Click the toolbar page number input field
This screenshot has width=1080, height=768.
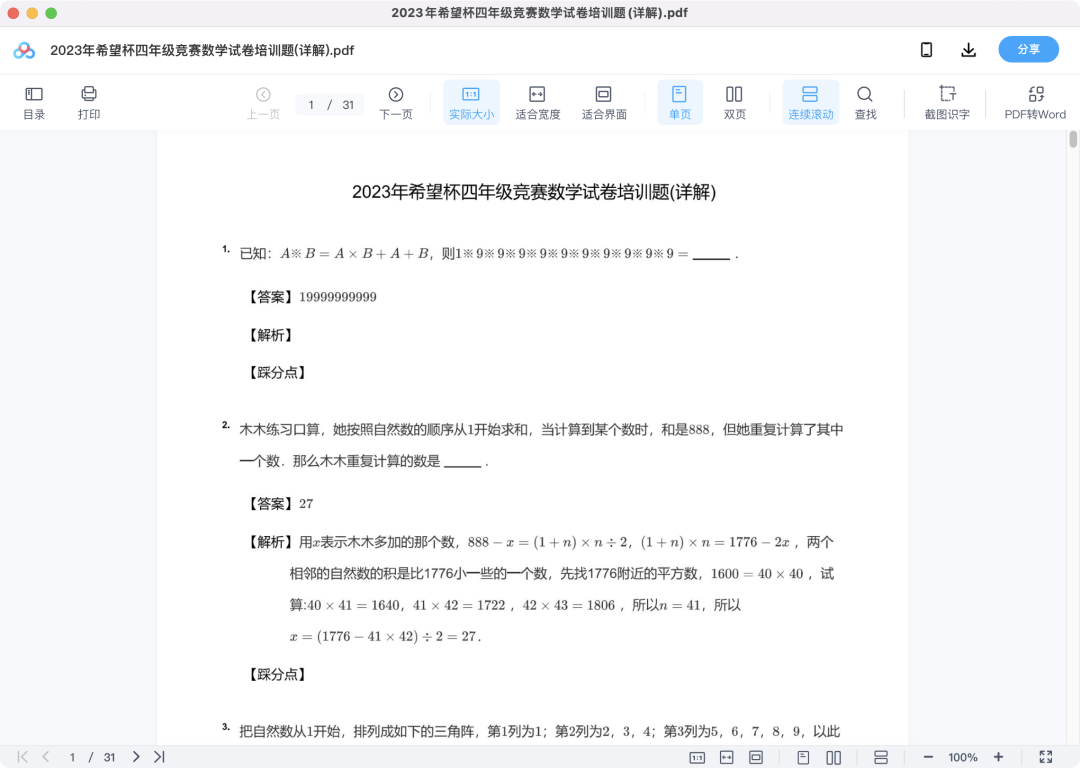click(311, 105)
